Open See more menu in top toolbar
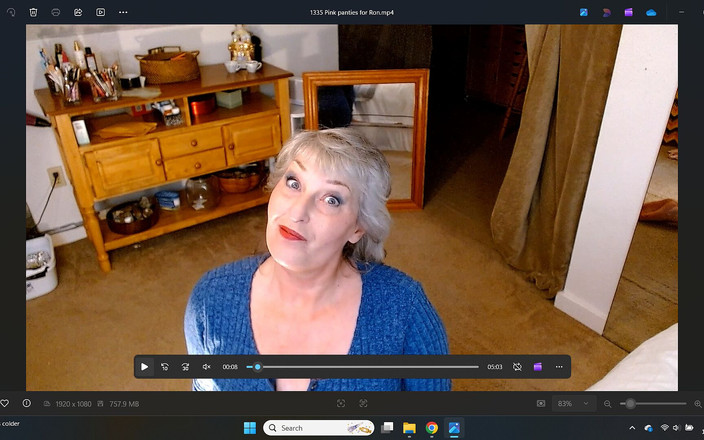704x440 pixels. 123,12
